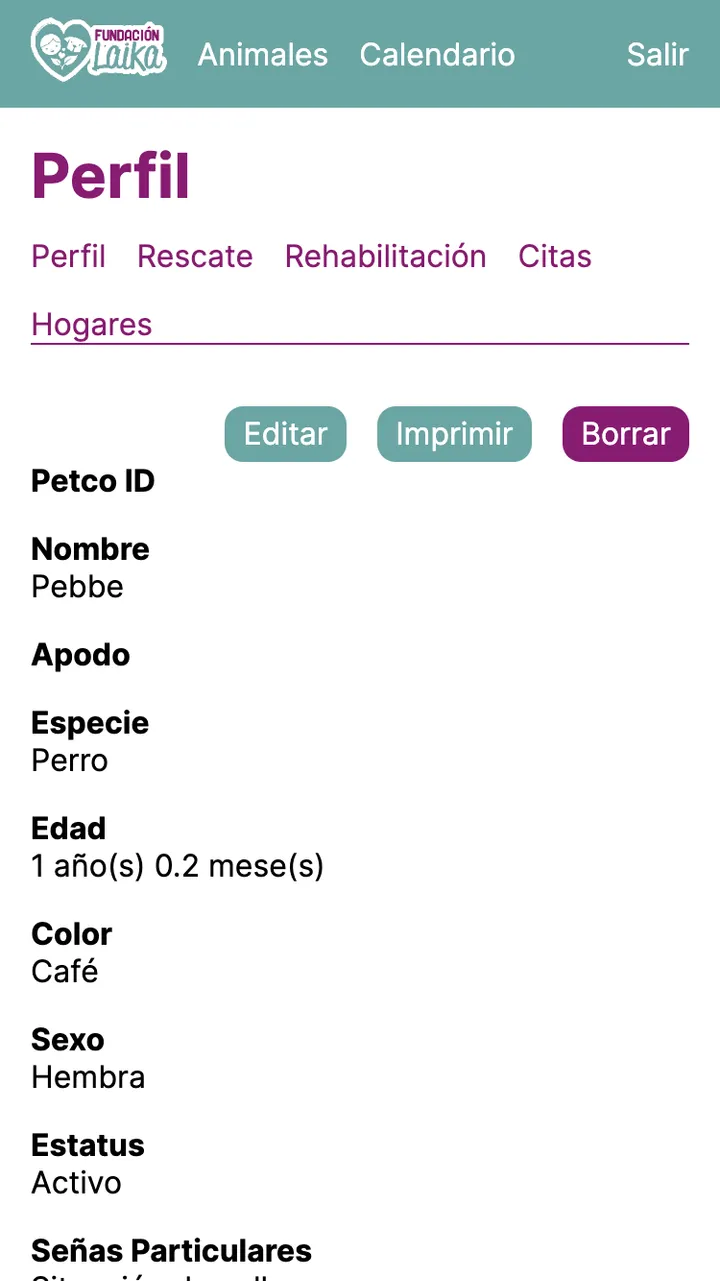Click the status value Activo

(76, 1182)
